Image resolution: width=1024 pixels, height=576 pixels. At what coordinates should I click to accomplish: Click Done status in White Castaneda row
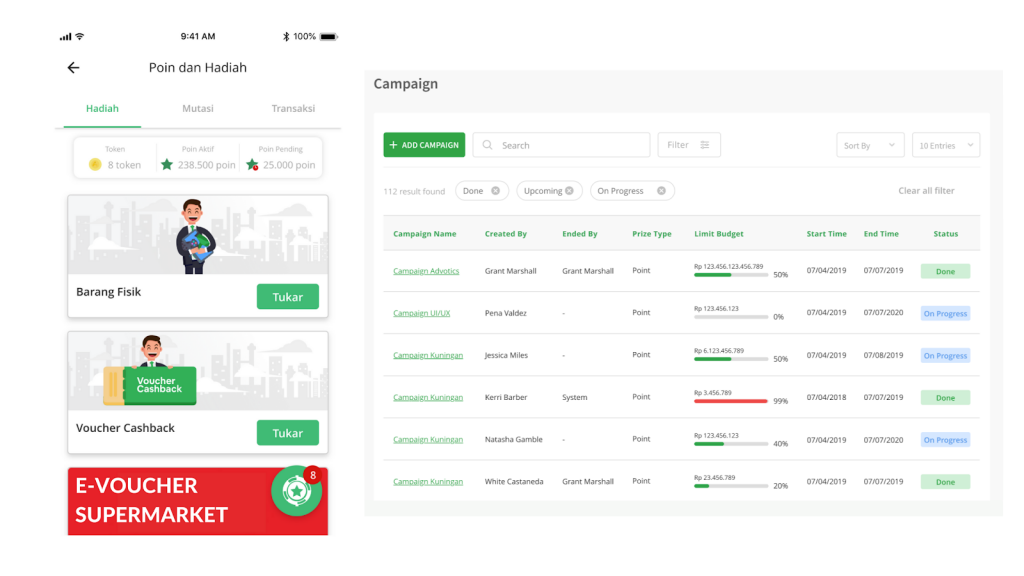[x=946, y=482]
